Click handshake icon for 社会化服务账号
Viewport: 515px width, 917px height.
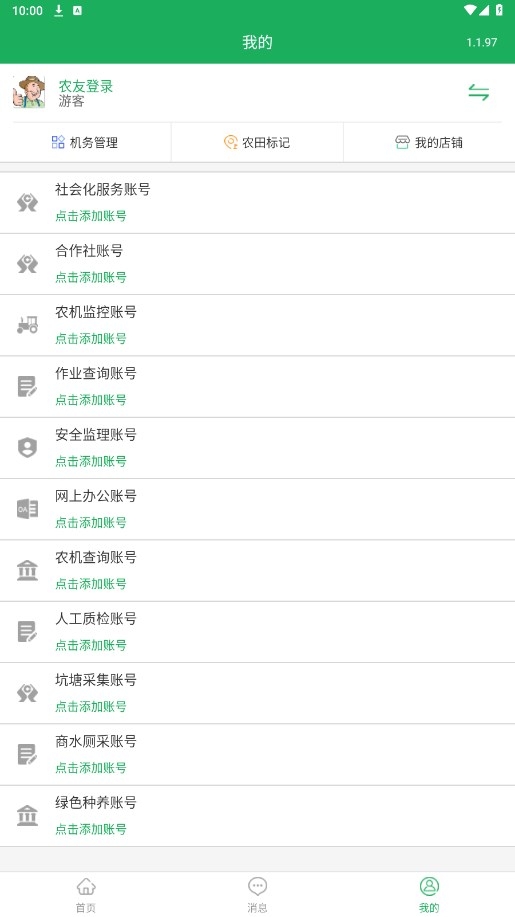pos(27,203)
